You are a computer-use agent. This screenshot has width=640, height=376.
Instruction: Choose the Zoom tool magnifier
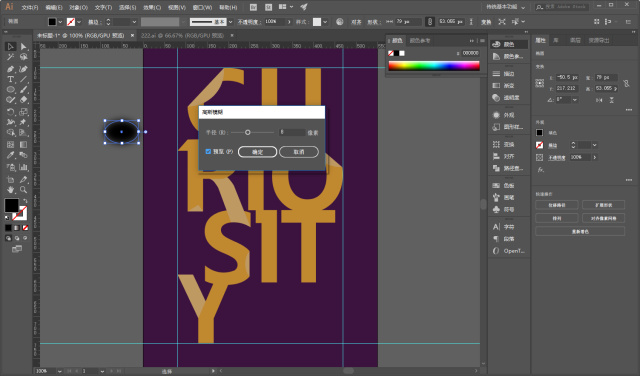[x=23, y=190]
